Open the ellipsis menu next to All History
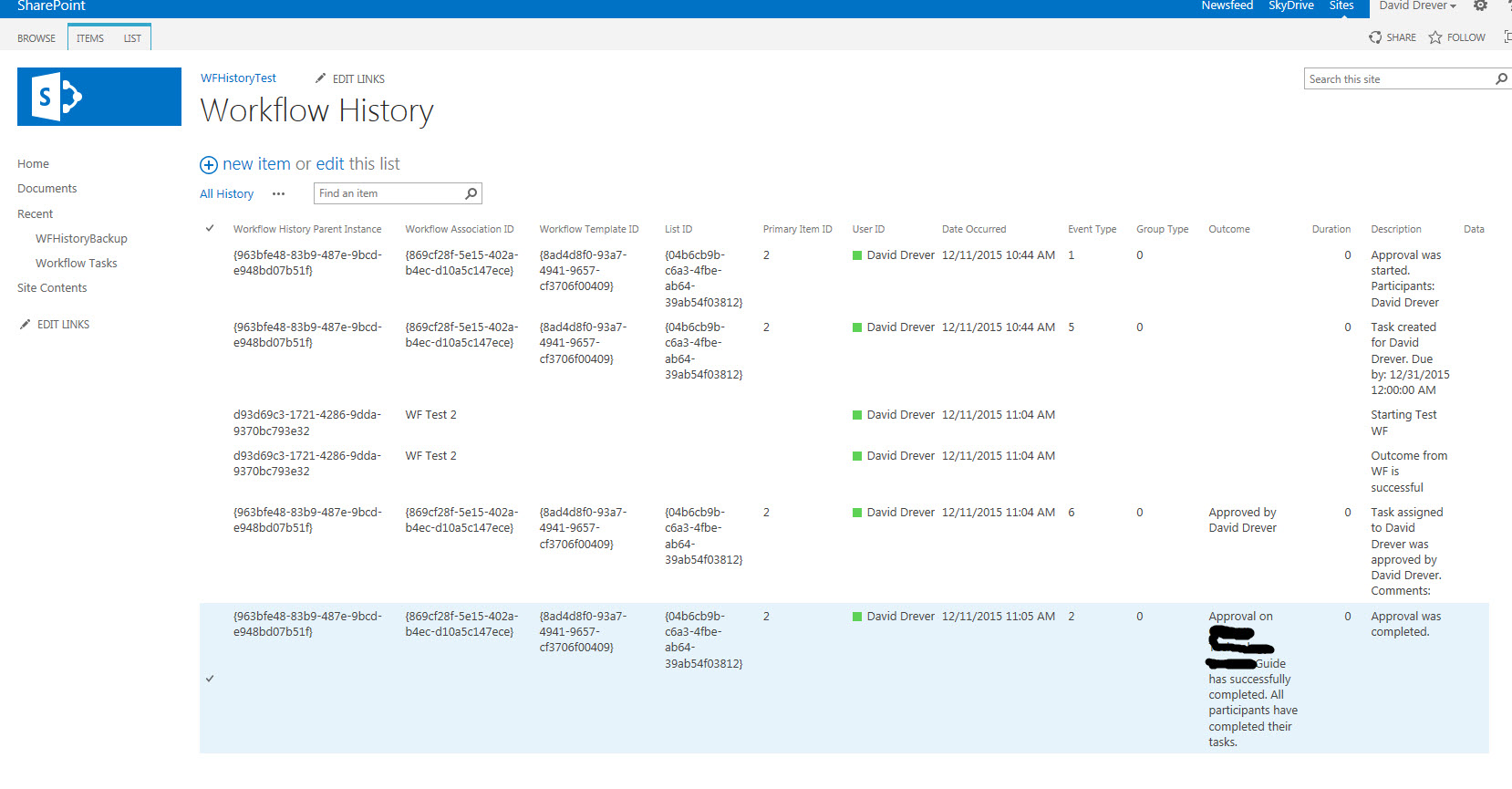 (x=278, y=193)
